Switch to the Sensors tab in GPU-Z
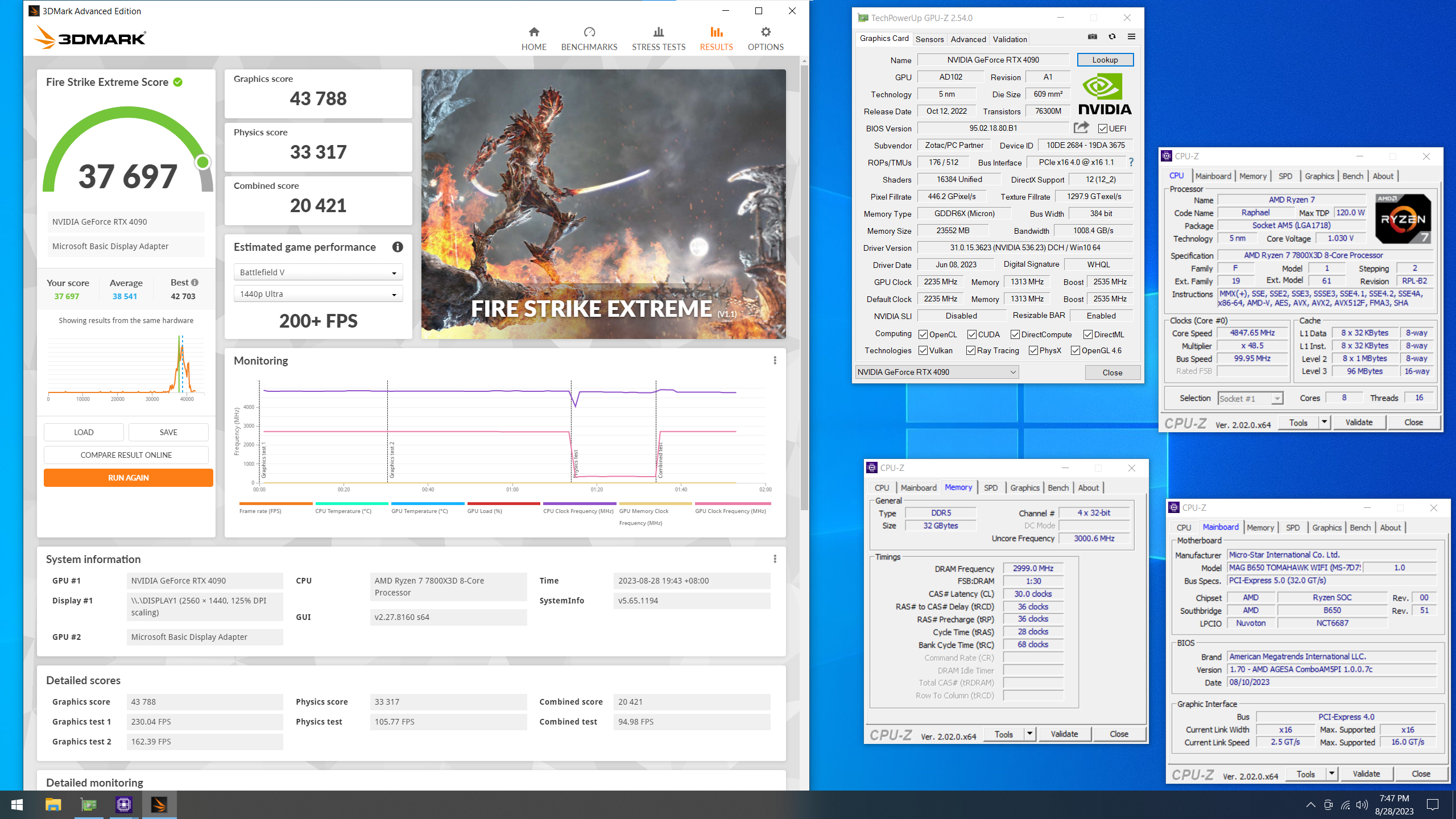The image size is (1456, 819). coord(930,39)
